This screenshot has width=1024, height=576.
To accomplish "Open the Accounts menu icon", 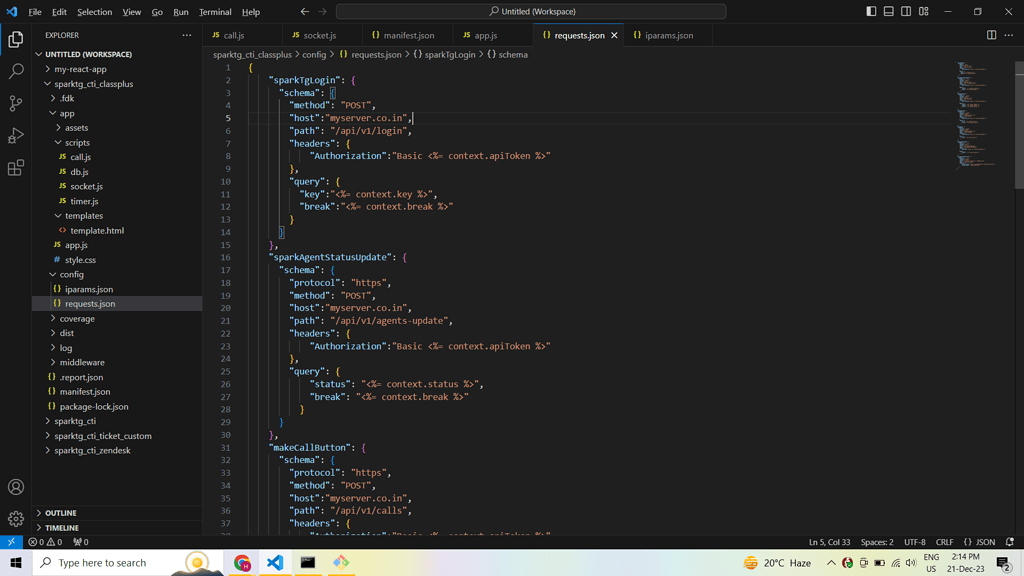I will [x=16, y=487].
